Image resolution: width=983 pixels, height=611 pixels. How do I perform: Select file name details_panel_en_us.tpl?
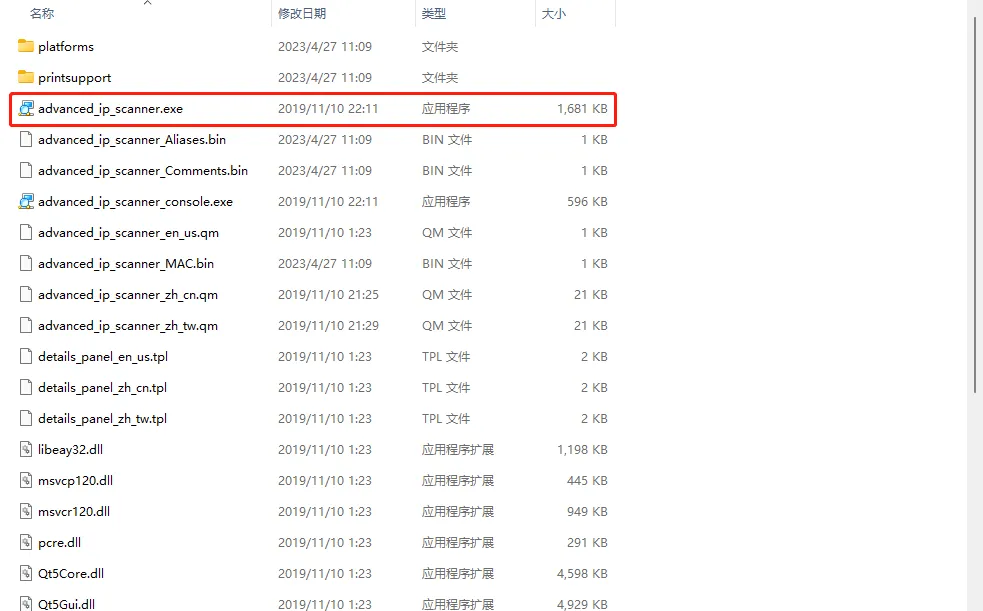click(103, 357)
